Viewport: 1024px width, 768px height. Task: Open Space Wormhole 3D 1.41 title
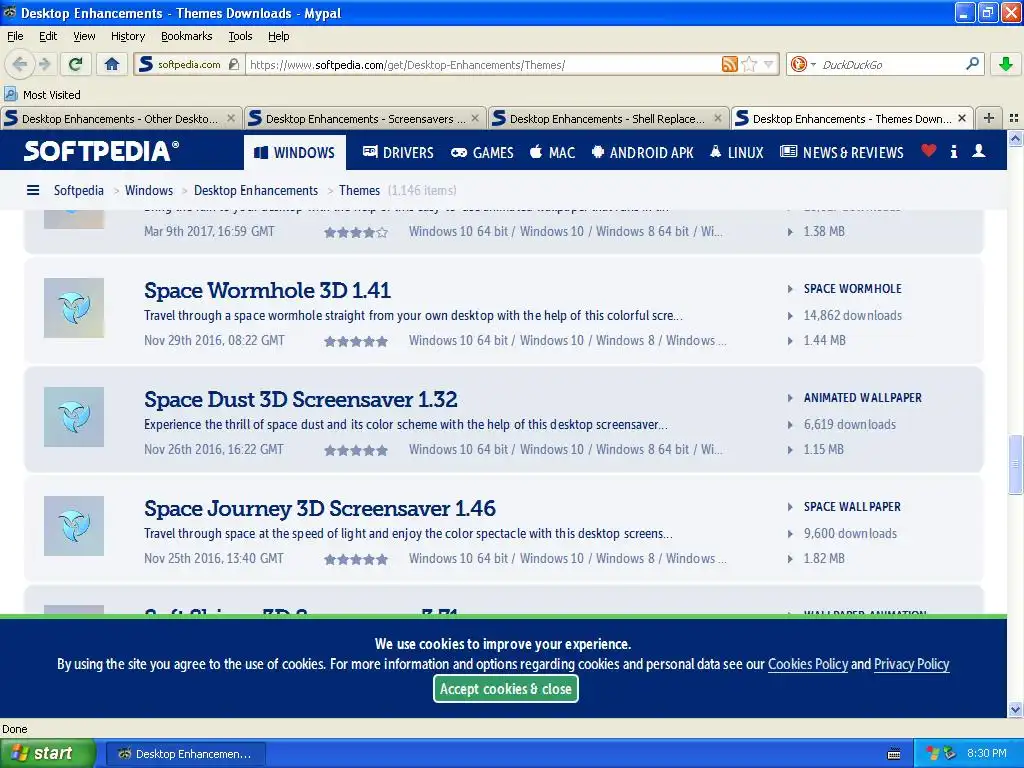click(x=268, y=290)
